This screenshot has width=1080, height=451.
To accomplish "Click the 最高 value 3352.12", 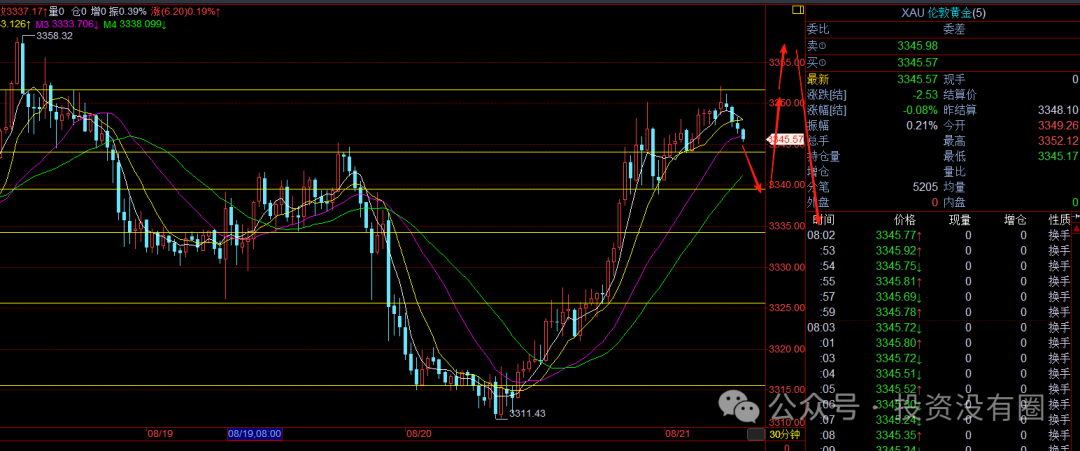I will tap(1057, 141).
